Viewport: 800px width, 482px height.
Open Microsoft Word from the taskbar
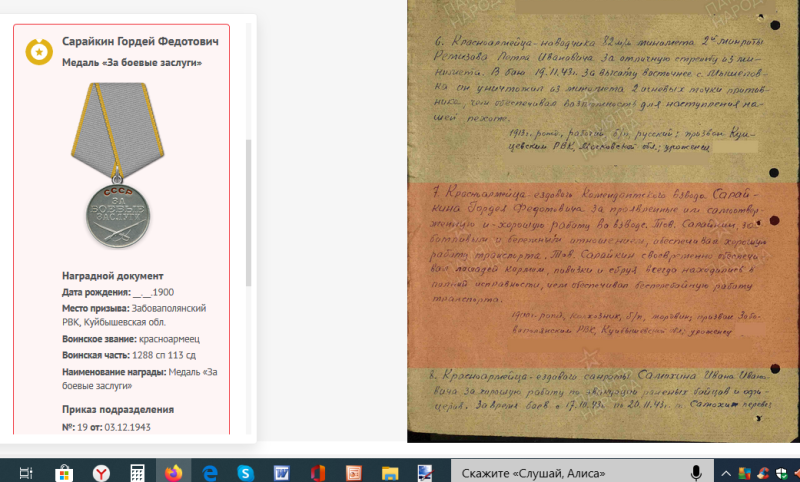tap(281, 472)
